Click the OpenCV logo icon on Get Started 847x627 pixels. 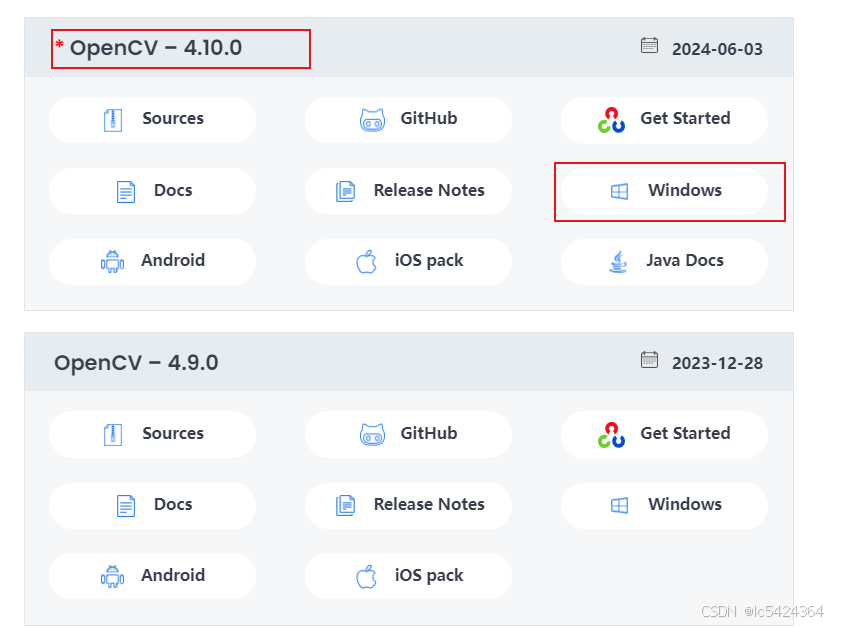610,119
